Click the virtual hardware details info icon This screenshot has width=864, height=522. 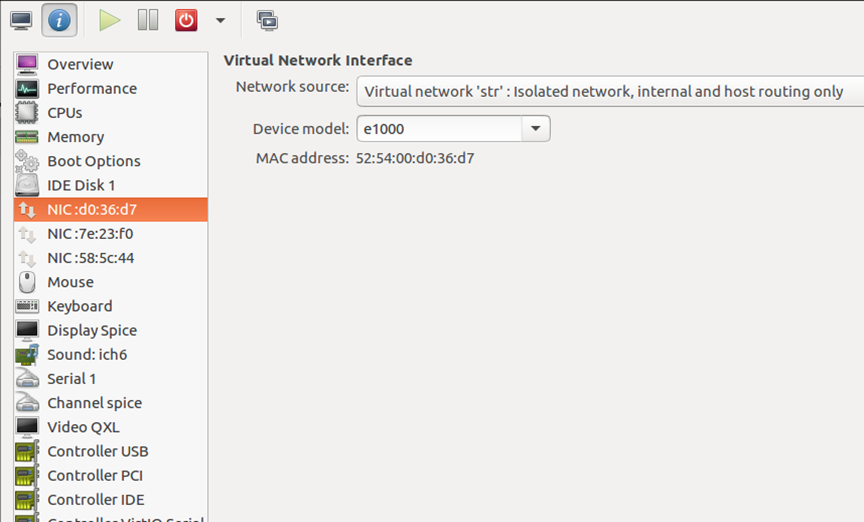pyautogui.click(x=59, y=20)
